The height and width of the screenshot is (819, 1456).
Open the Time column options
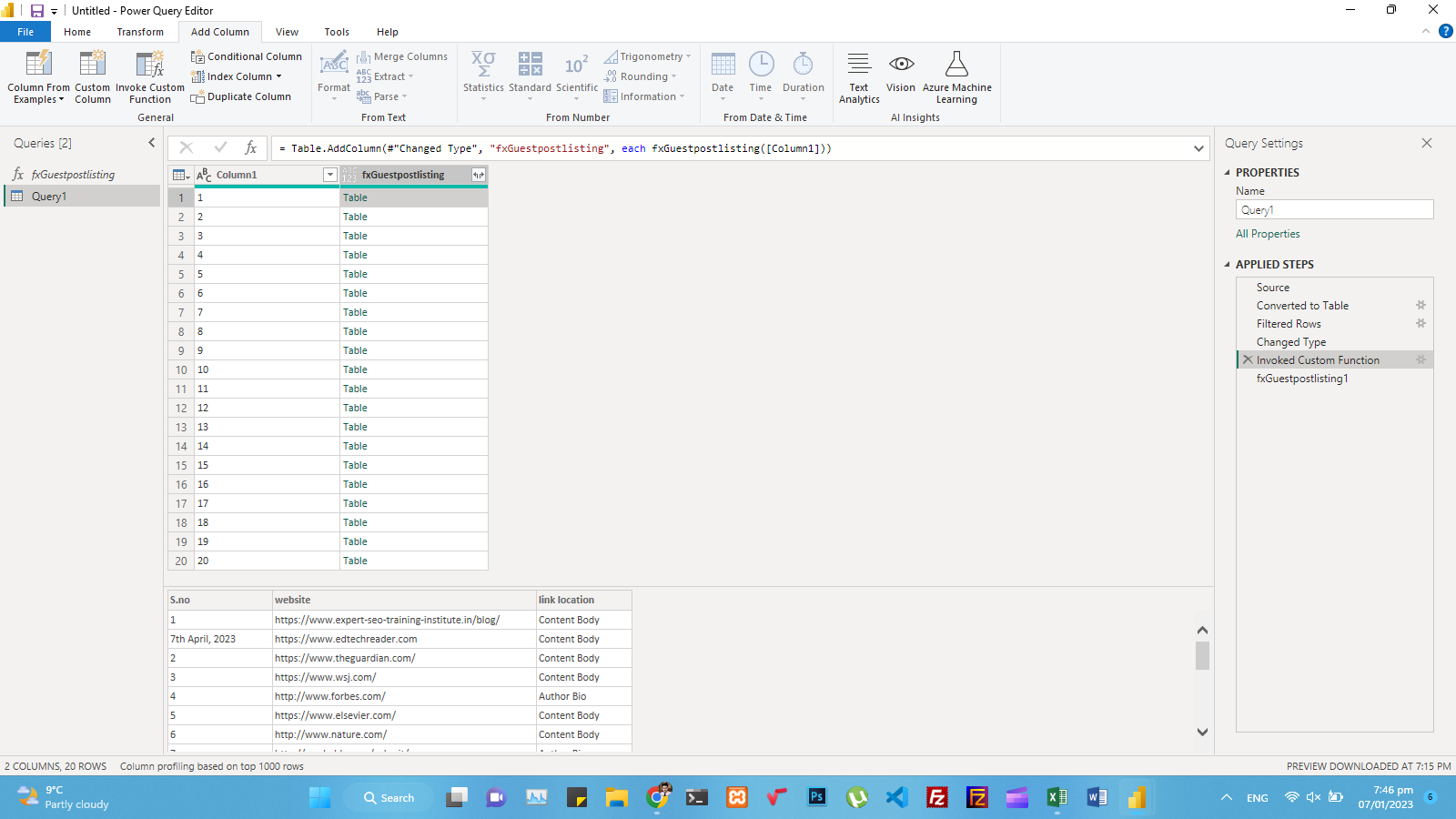[x=761, y=75]
